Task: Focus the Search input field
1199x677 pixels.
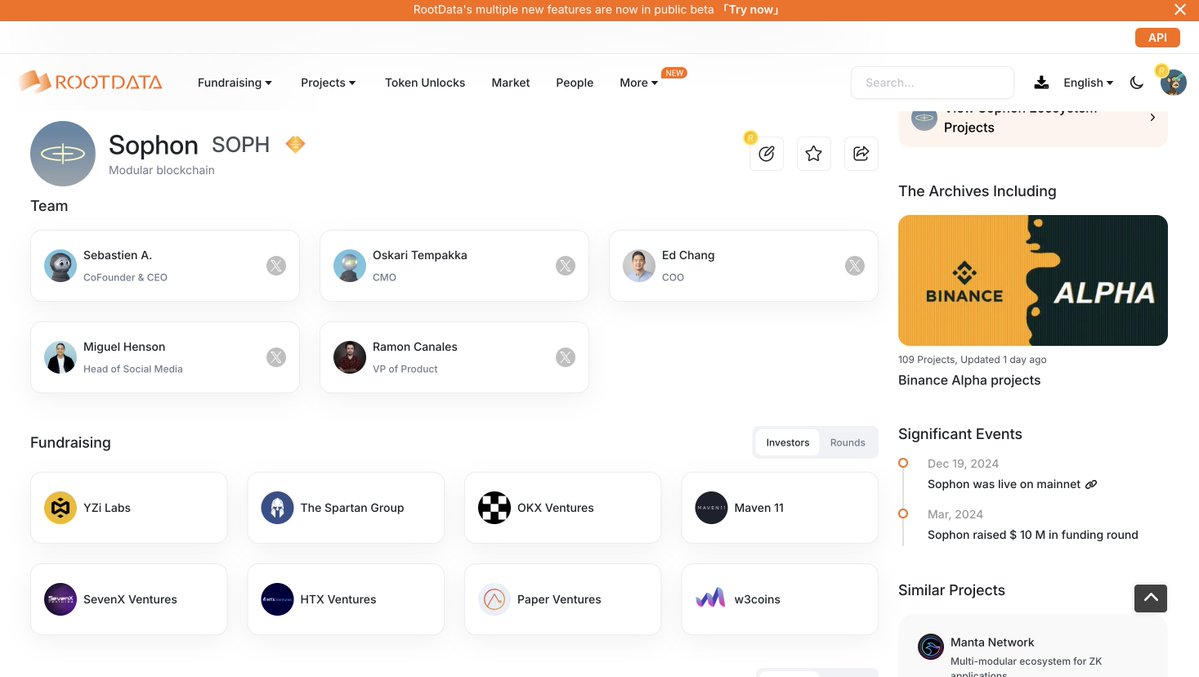Action: coord(932,83)
